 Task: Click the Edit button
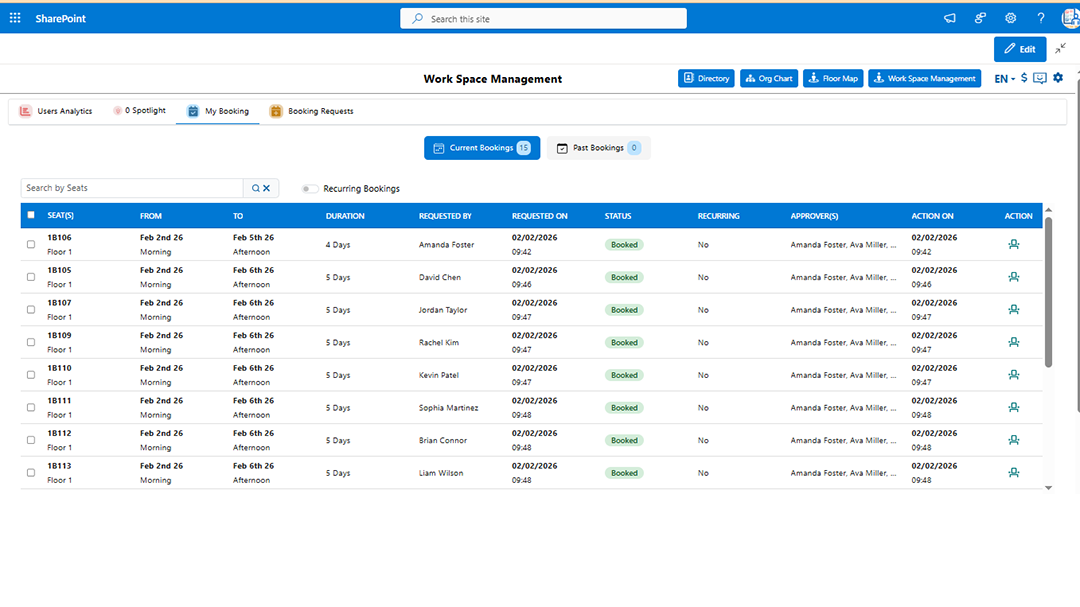point(1019,48)
